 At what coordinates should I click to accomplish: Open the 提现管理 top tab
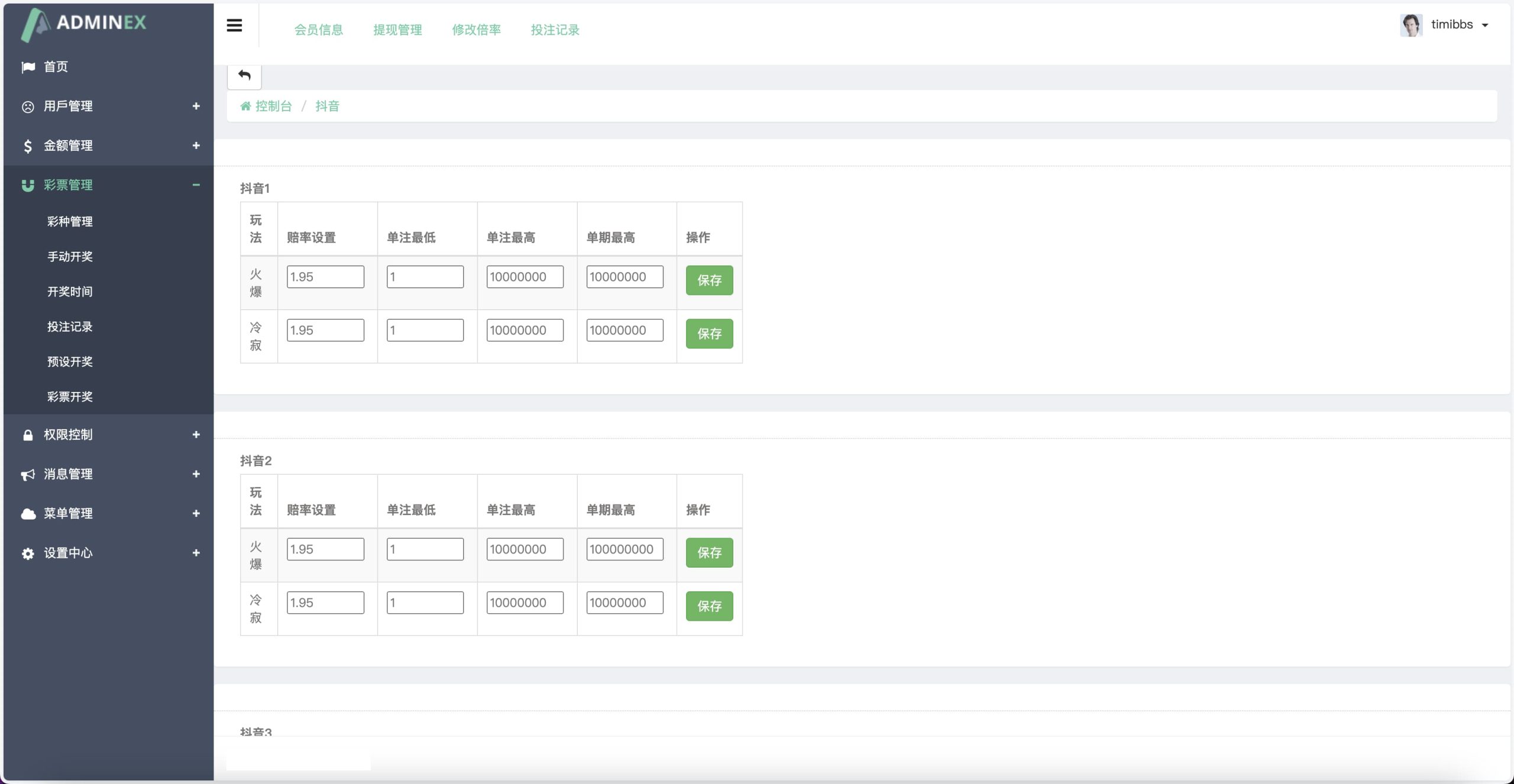click(x=397, y=30)
